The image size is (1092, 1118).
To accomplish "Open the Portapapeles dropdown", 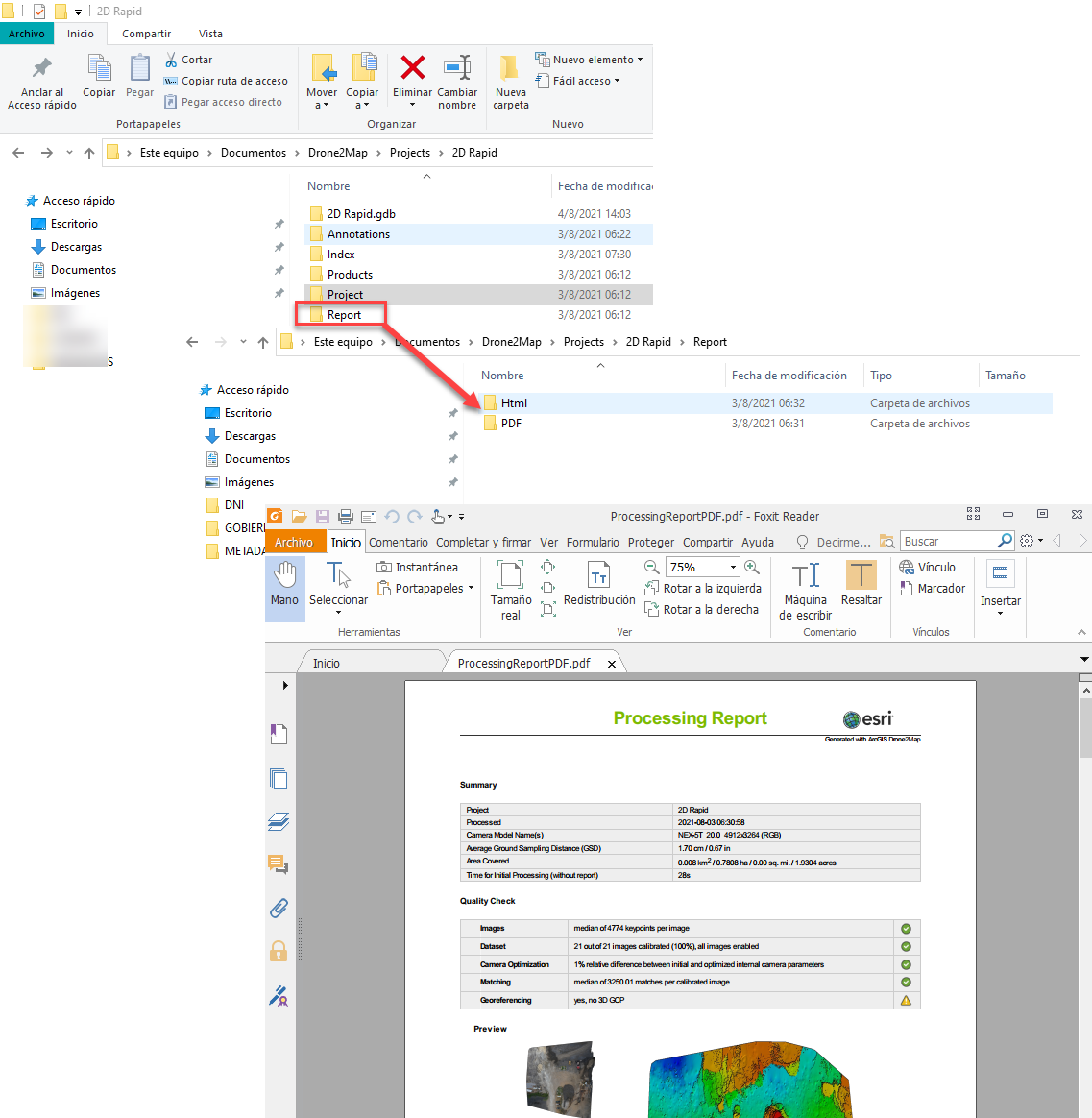I will pos(425,588).
